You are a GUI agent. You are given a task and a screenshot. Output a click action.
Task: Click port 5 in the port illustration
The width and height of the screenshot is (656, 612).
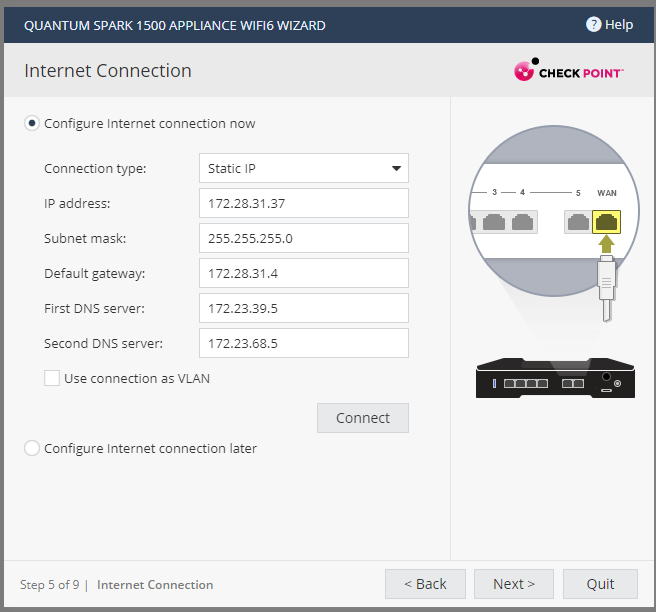(x=578, y=222)
